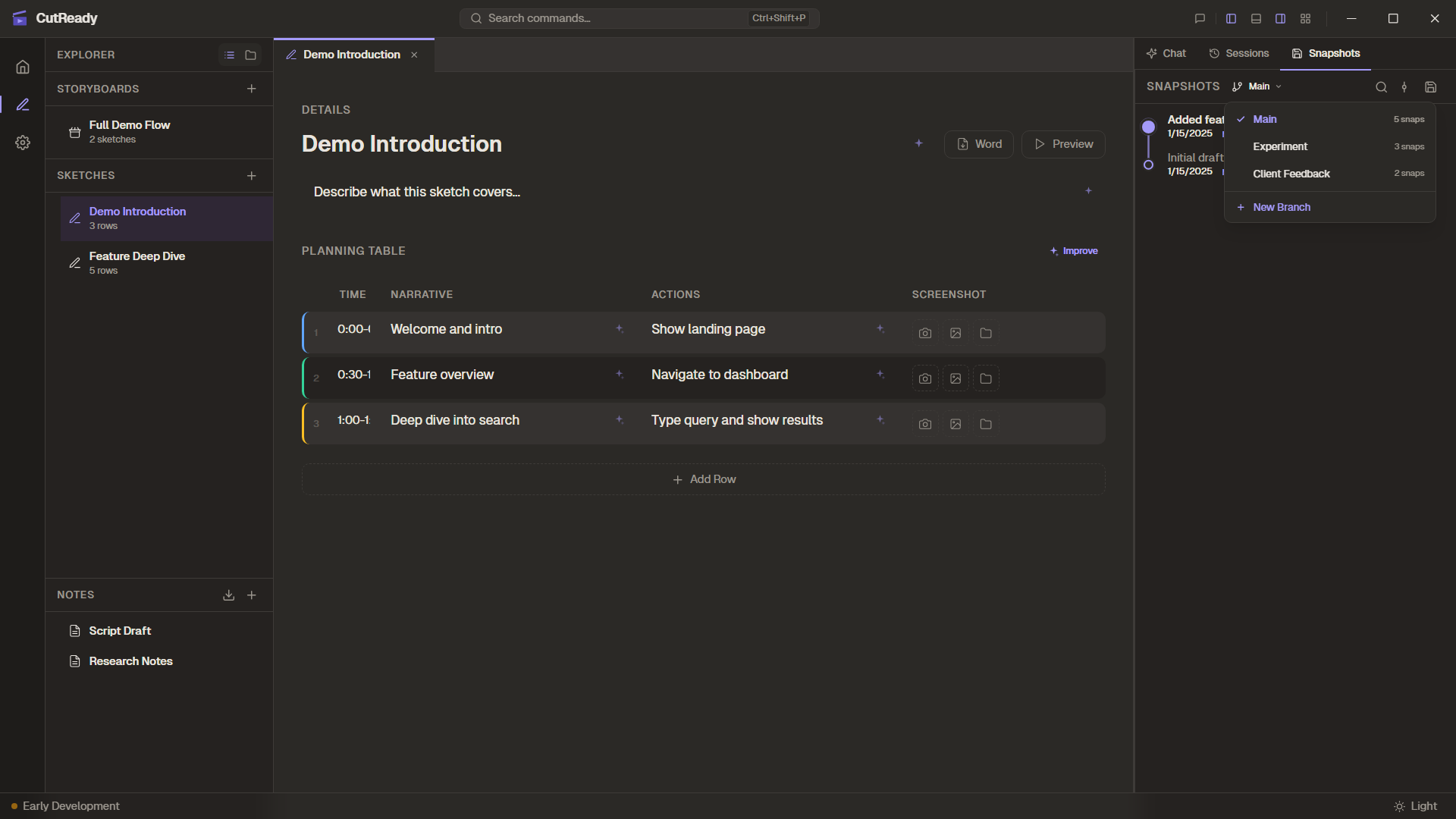Switch Explorer to folder view

click(x=251, y=55)
